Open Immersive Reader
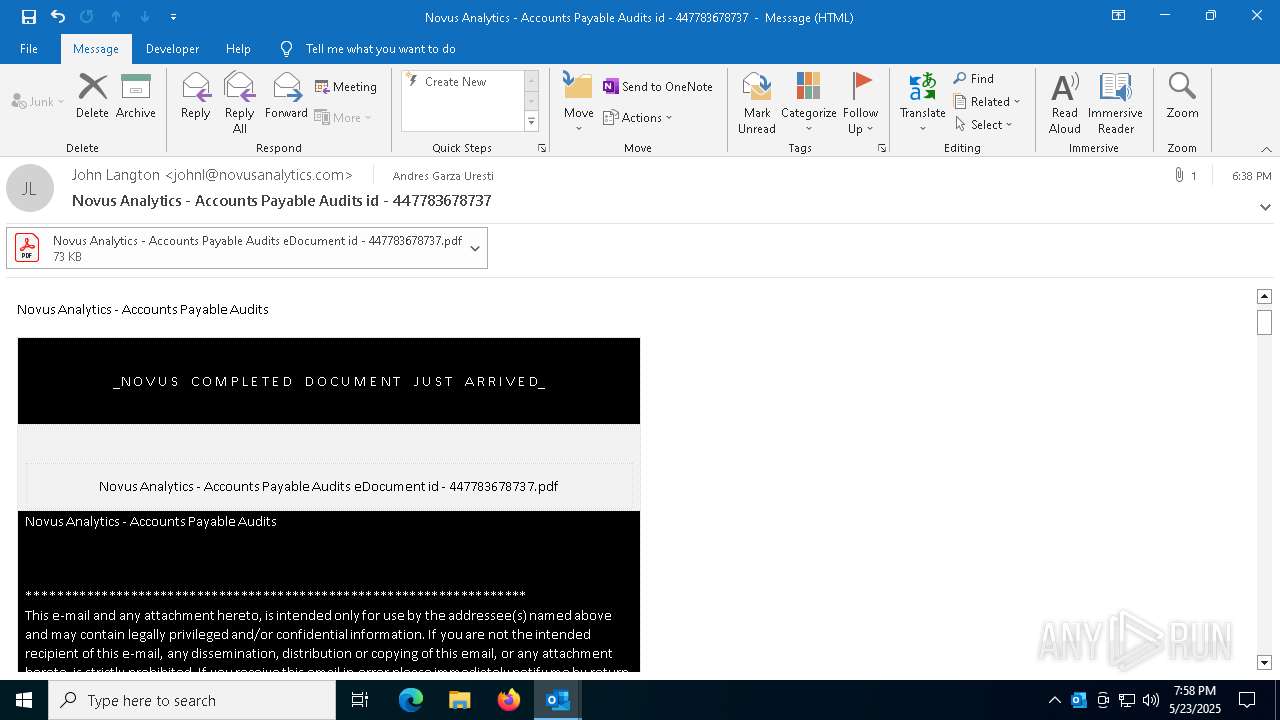This screenshot has width=1280, height=720. pyautogui.click(x=1116, y=102)
